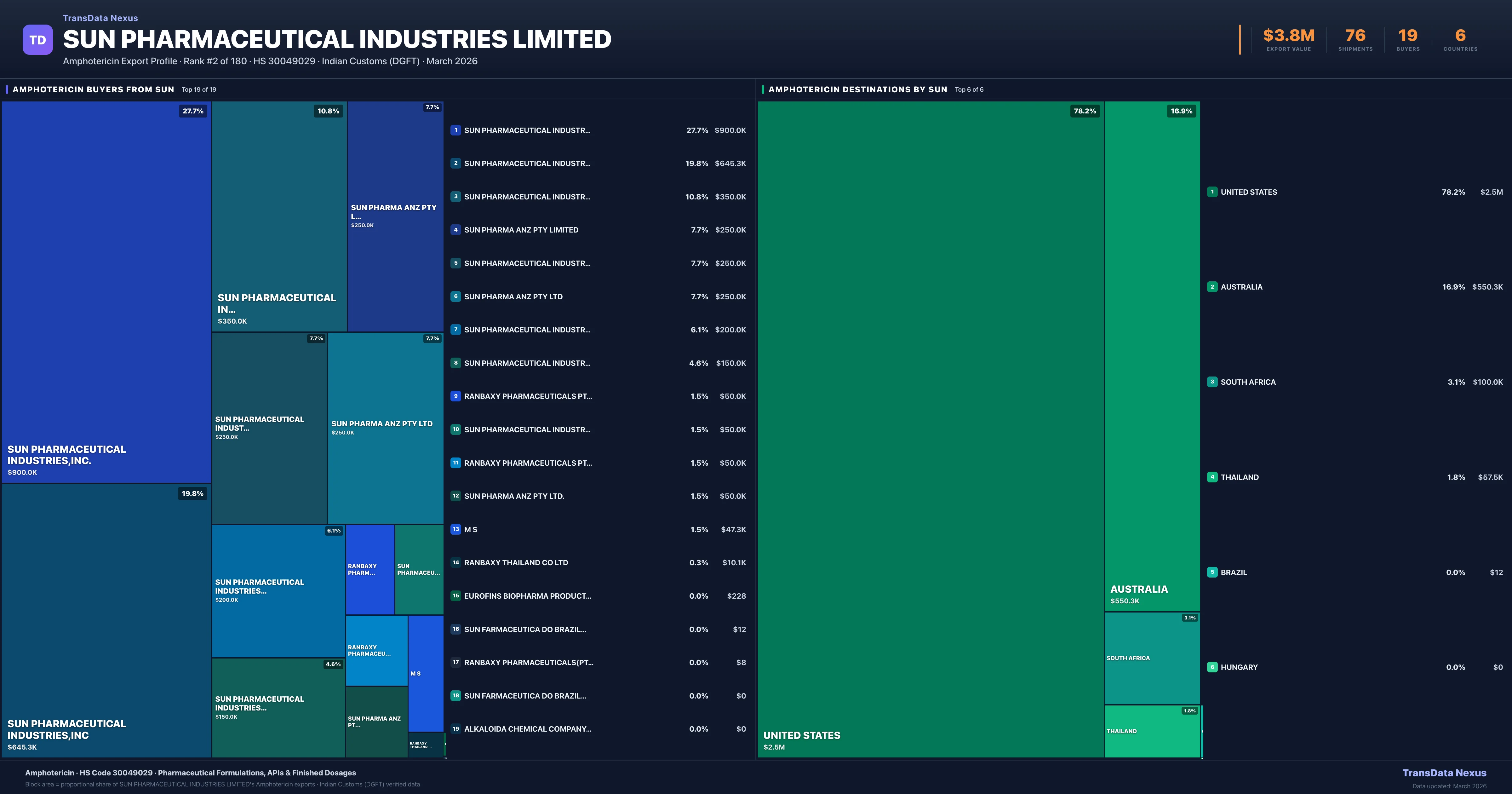Click the M S treemap tile
This screenshot has height=794, width=1512.
426,673
